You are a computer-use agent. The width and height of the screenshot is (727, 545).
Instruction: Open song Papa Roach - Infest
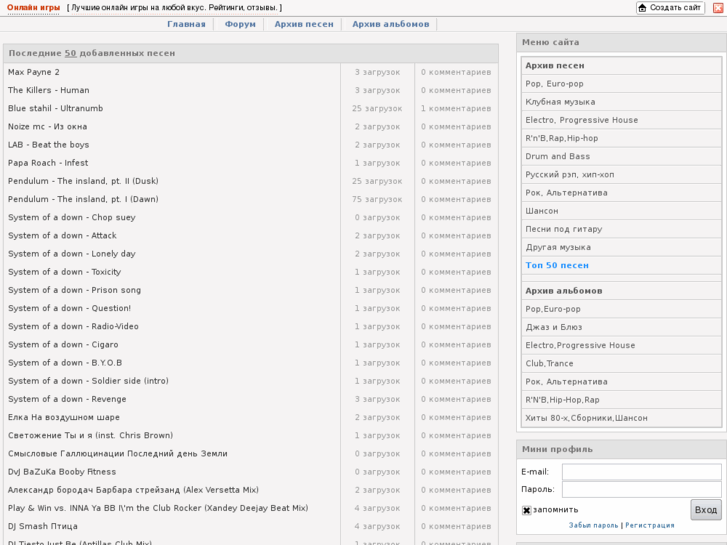pyautogui.click(x=48, y=163)
